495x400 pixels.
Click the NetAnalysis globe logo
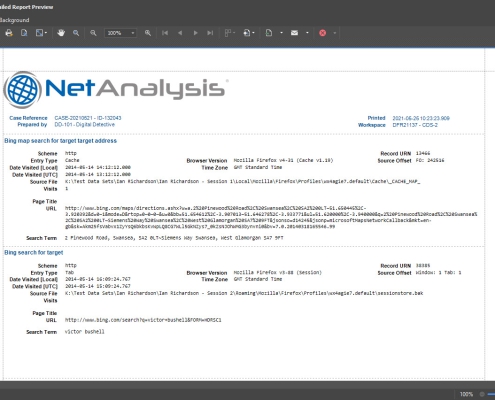[23, 90]
